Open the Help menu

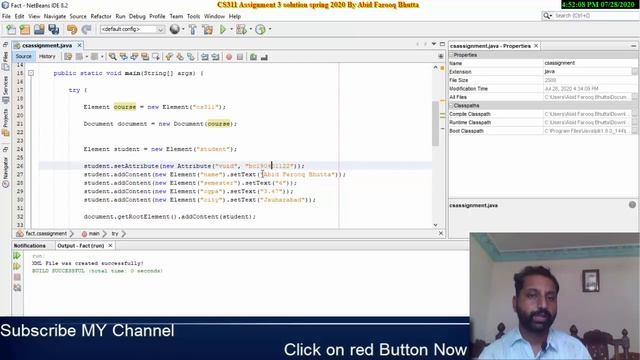pyautogui.click(x=235, y=16)
